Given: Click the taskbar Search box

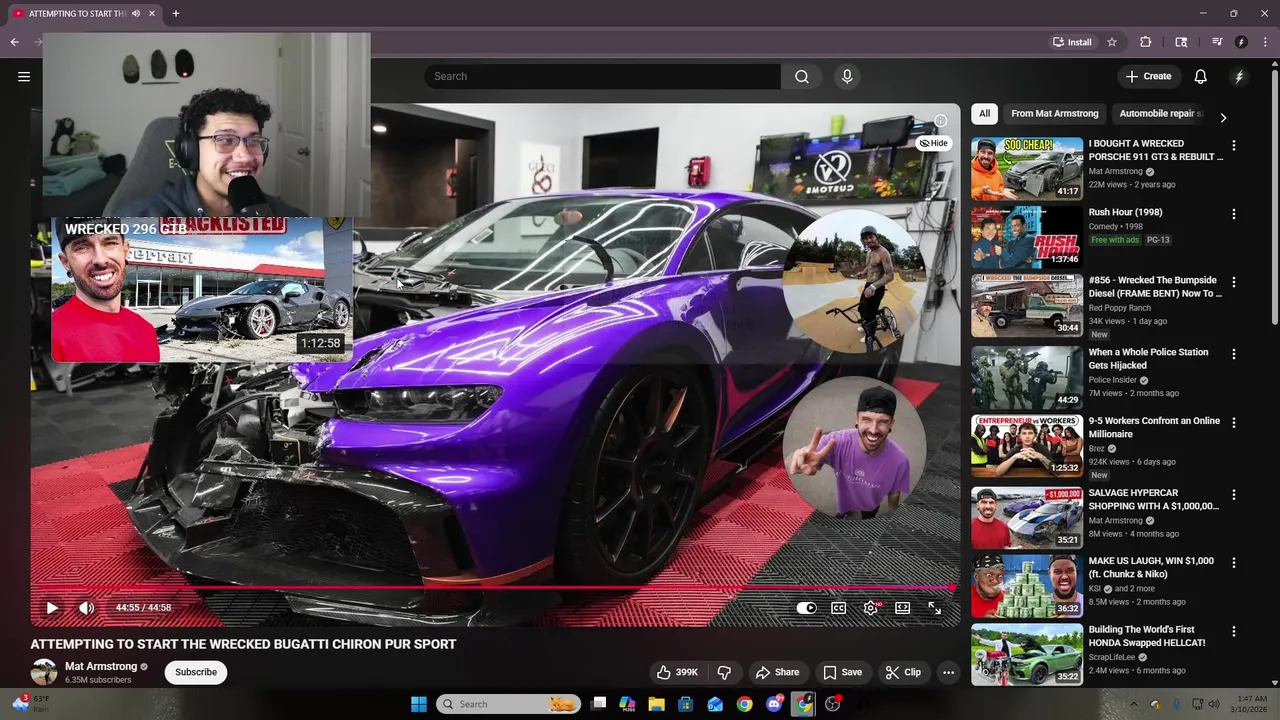Looking at the screenshot, I should tap(509, 704).
